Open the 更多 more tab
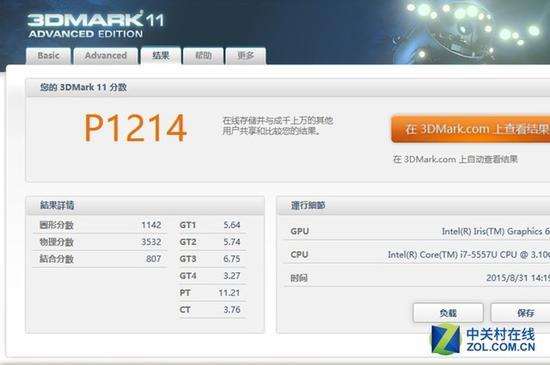The width and height of the screenshot is (550, 365). (246, 56)
